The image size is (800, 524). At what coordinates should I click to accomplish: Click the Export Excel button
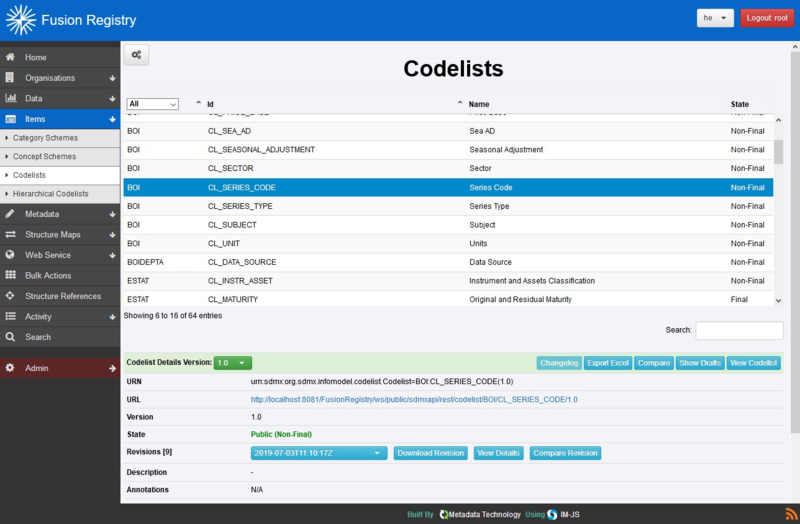coord(607,363)
